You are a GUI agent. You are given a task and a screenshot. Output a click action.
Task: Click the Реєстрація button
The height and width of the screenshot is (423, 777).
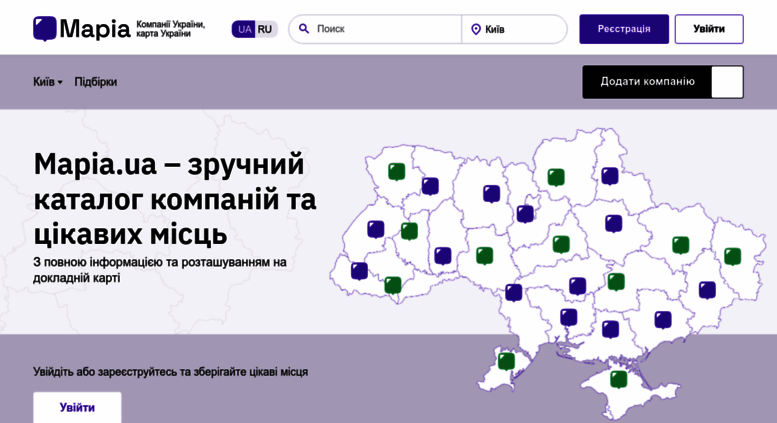pyautogui.click(x=624, y=29)
